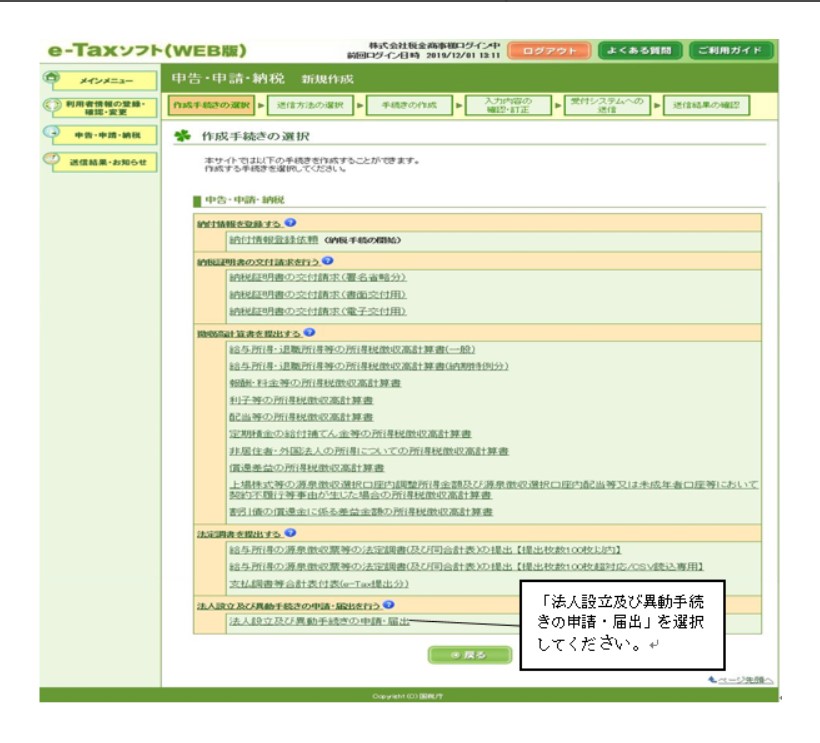Viewport: 820px width, 743px height.
Task: Click 法人設立及び異動手続きの申請・届出を行う heading link
Action: 289,606
